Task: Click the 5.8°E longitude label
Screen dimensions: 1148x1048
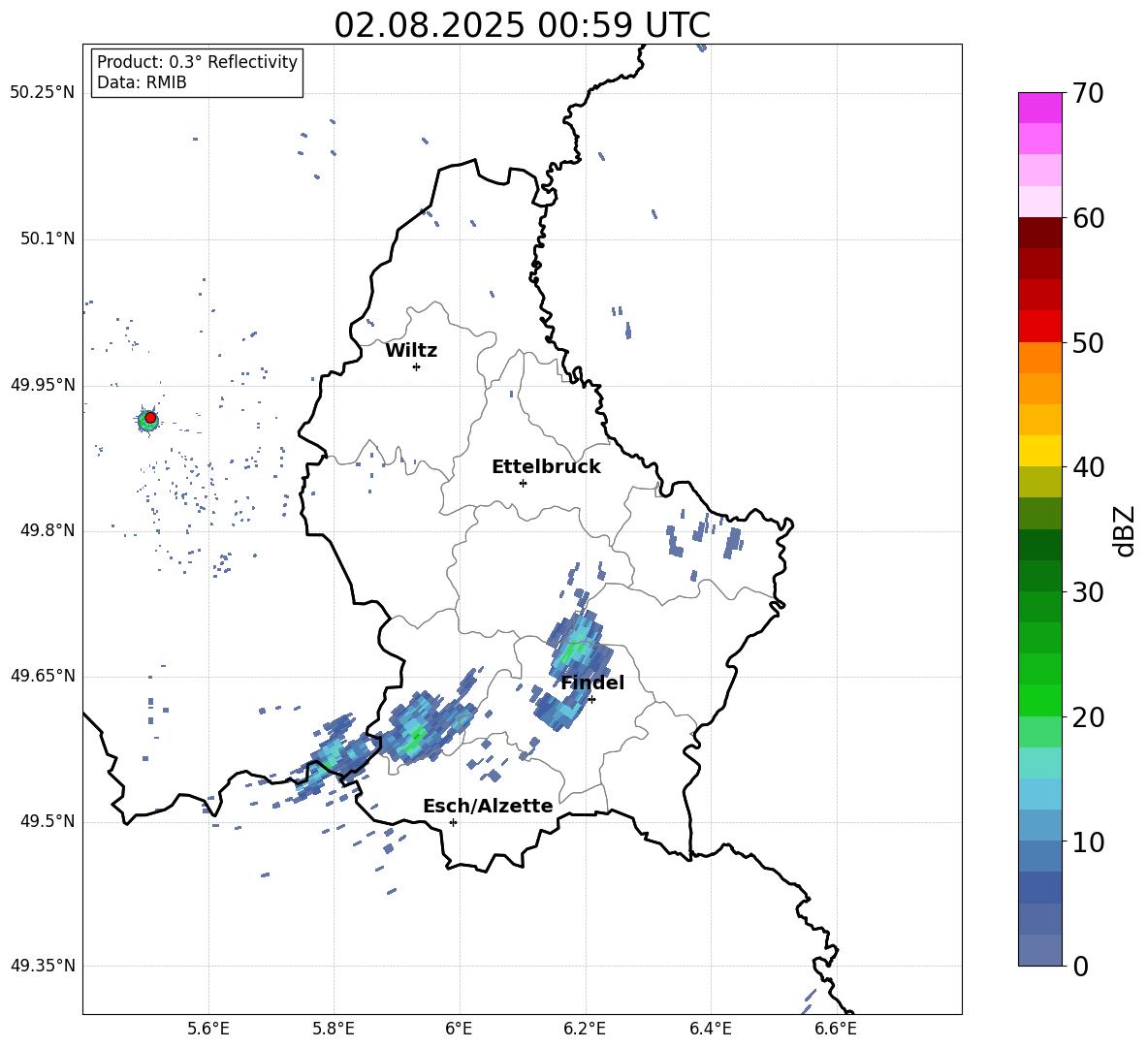Action: tap(334, 1029)
